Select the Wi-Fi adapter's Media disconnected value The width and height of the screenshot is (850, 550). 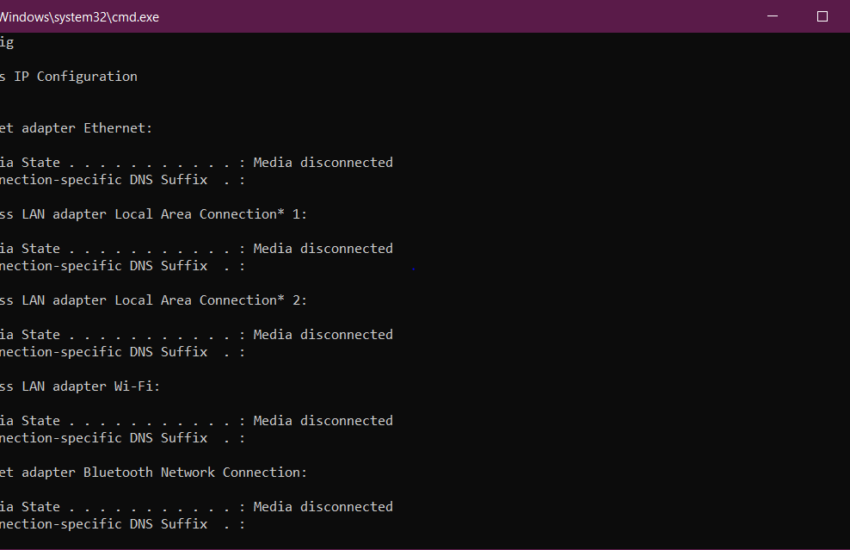[x=323, y=421]
